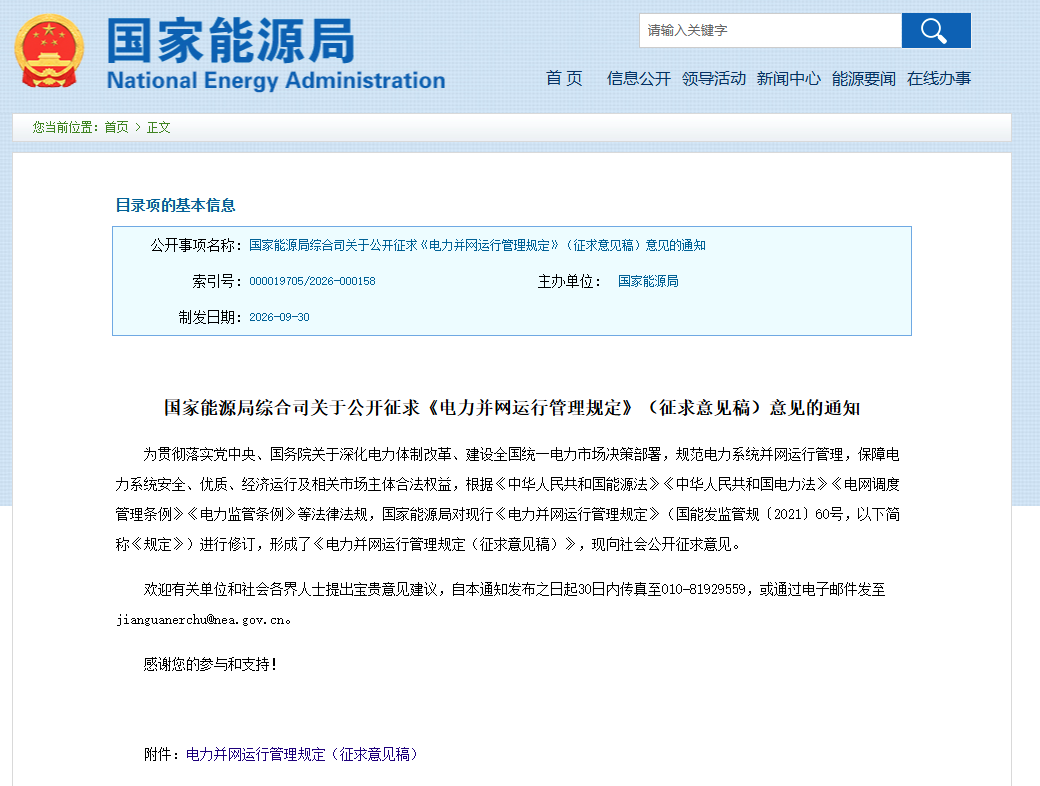Click the 感谢您的参与和支持 line
The height and width of the screenshot is (786, 1040).
[x=210, y=664]
